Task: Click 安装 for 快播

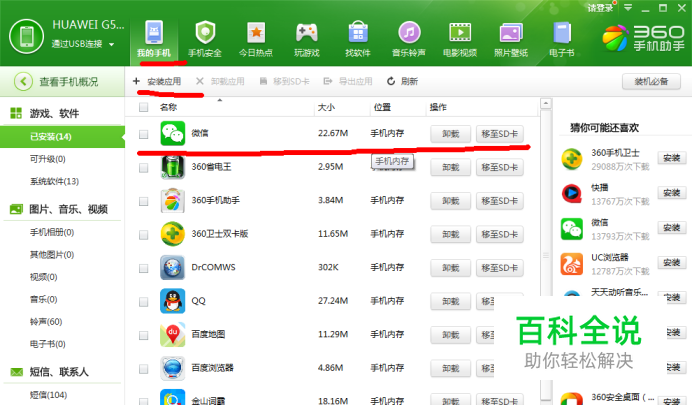Action: (x=671, y=193)
